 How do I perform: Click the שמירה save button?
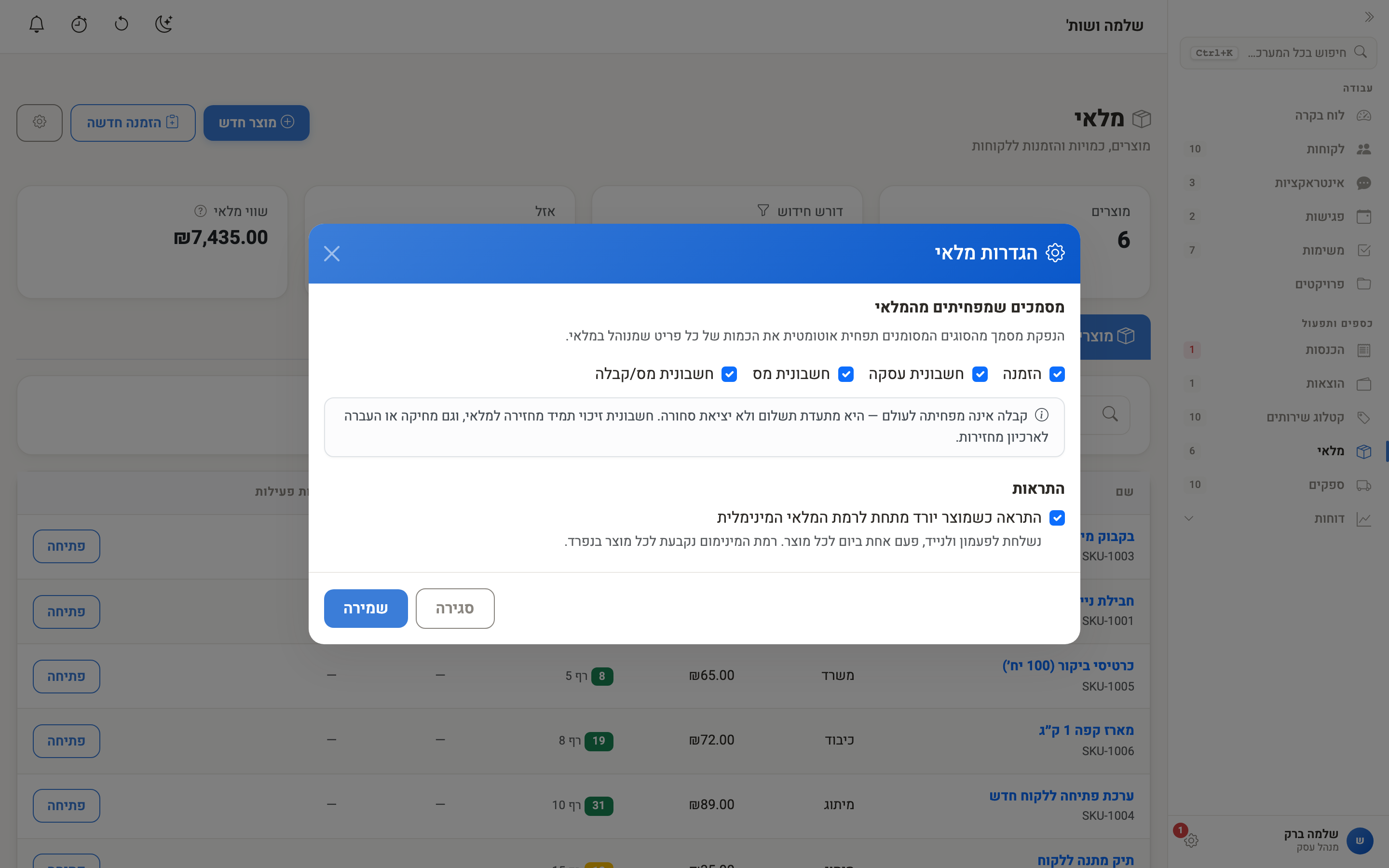click(366, 609)
